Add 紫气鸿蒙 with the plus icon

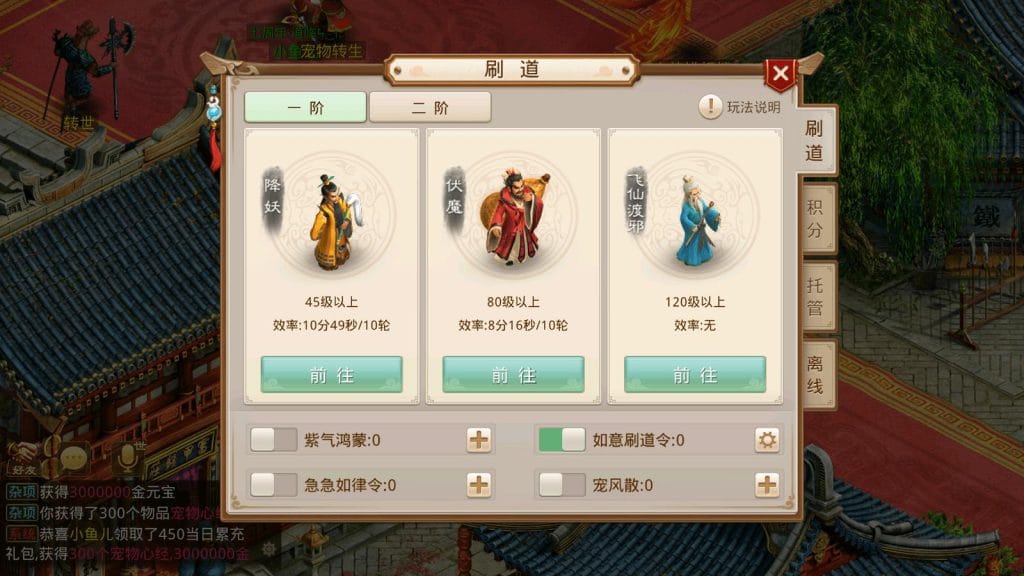(479, 440)
